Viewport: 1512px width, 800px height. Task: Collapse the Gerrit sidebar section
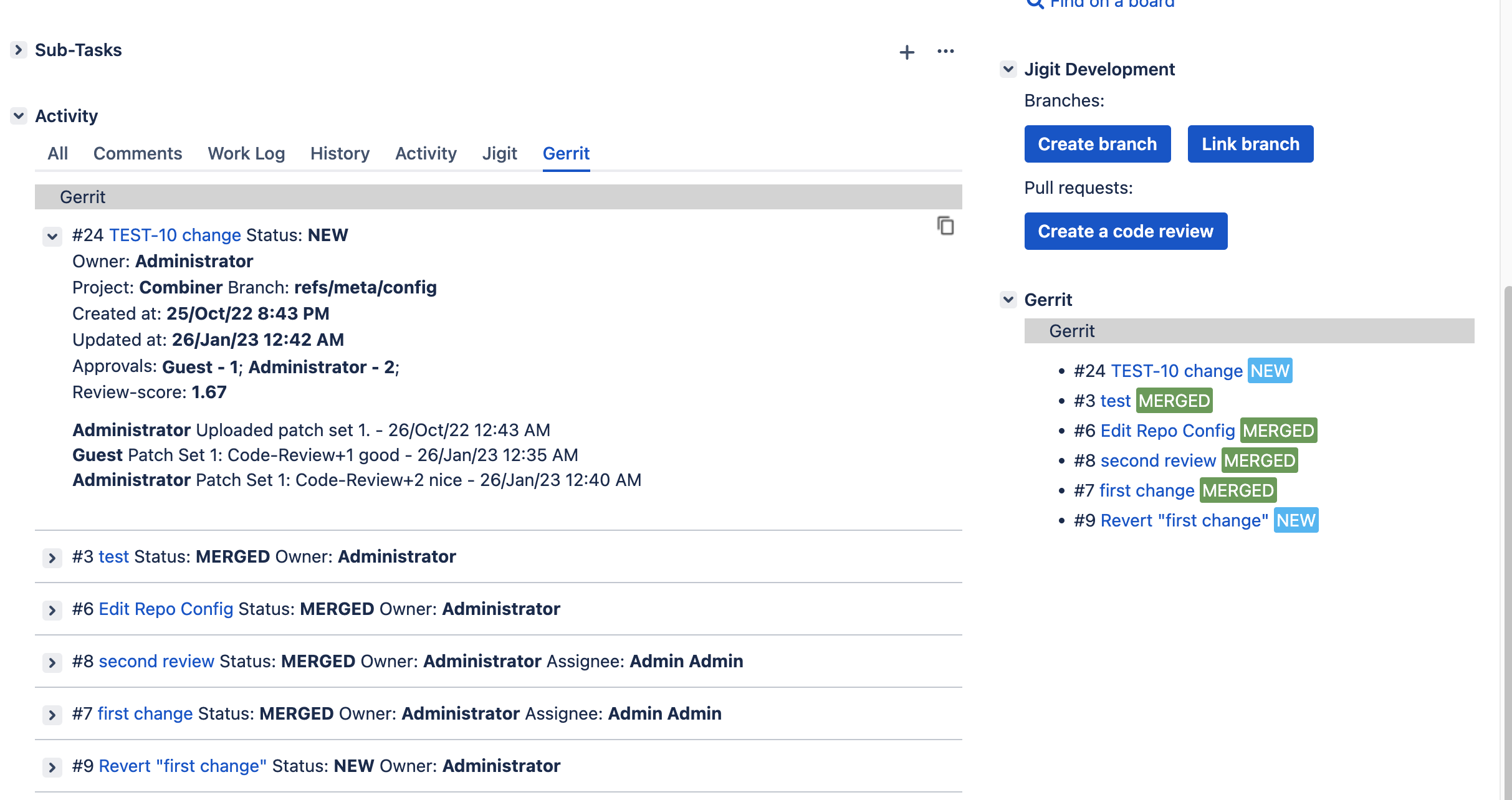tap(1007, 299)
